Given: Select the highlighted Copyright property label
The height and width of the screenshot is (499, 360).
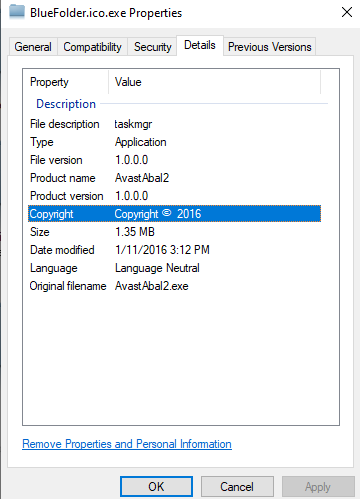Looking at the screenshot, I should (x=51, y=214).
